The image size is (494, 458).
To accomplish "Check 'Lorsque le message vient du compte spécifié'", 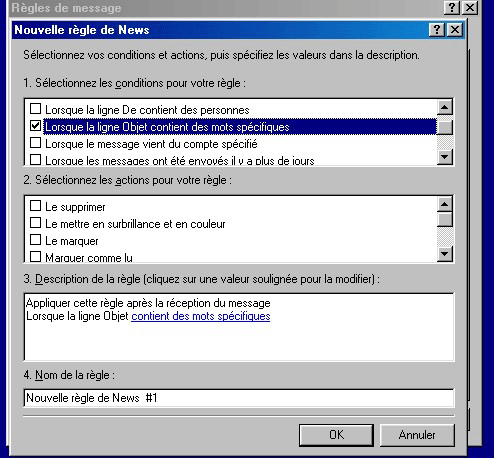I will pyautogui.click(x=36, y=143).
